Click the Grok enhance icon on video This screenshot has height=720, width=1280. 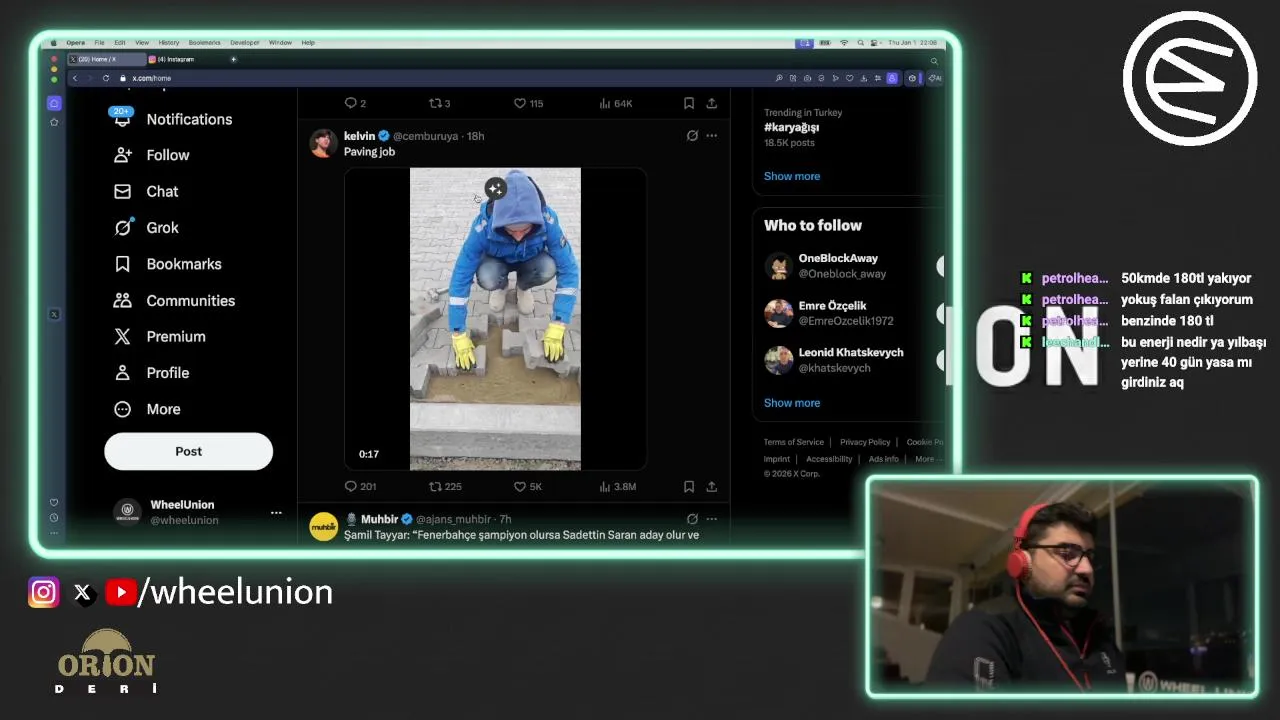click(495, 188)
